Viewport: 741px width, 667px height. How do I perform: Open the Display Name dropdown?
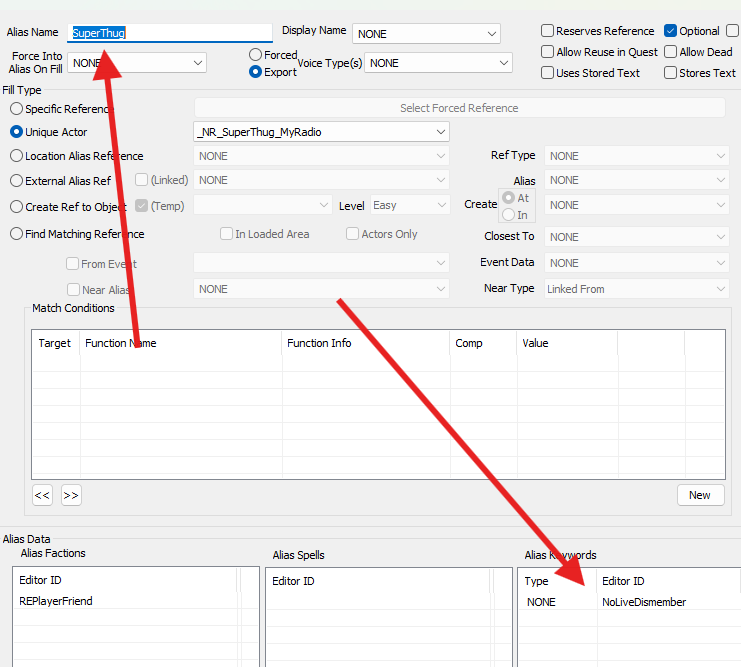click(x=426, y=34)
